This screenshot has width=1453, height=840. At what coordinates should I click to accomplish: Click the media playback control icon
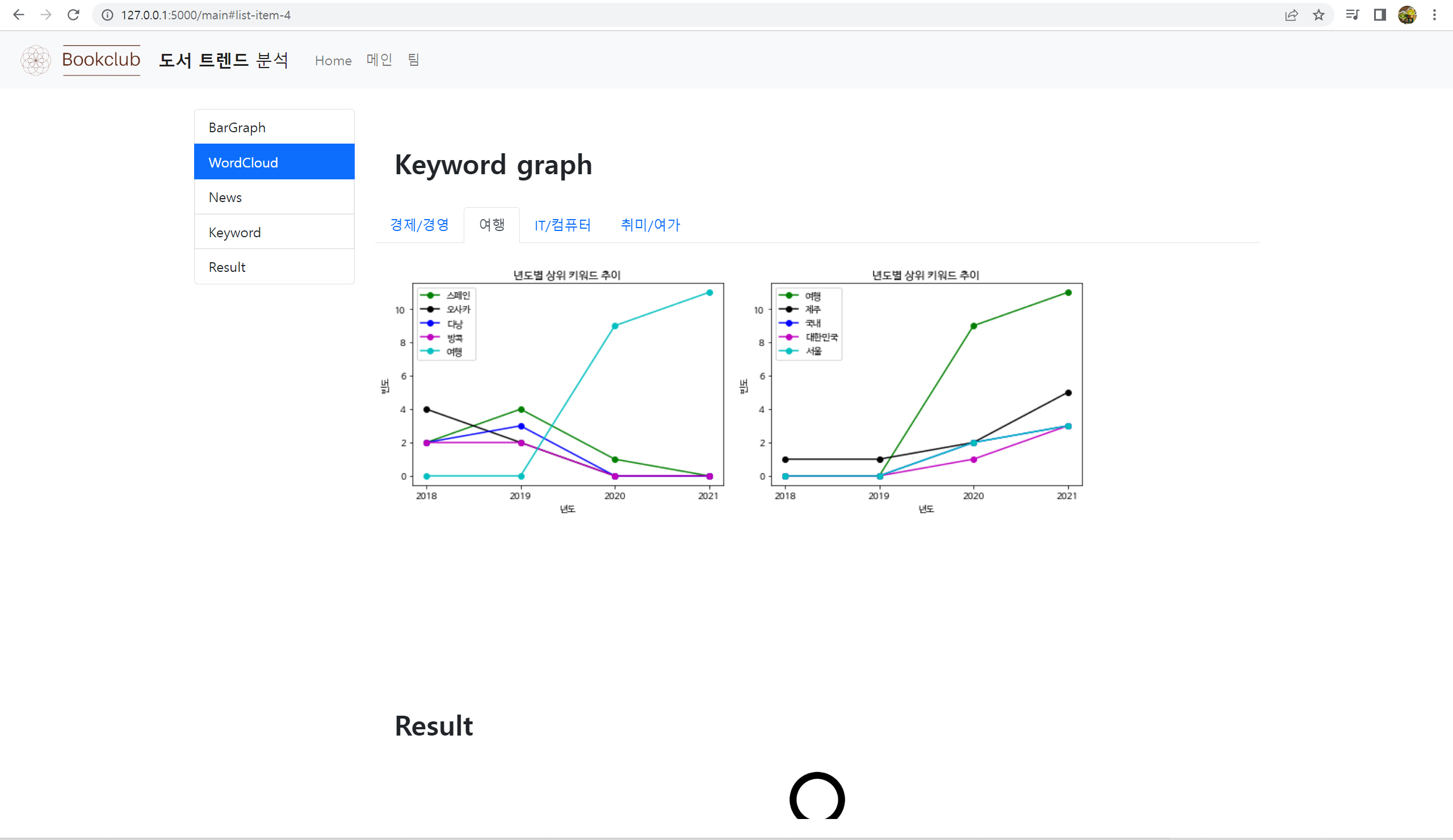coord(1351,15)
